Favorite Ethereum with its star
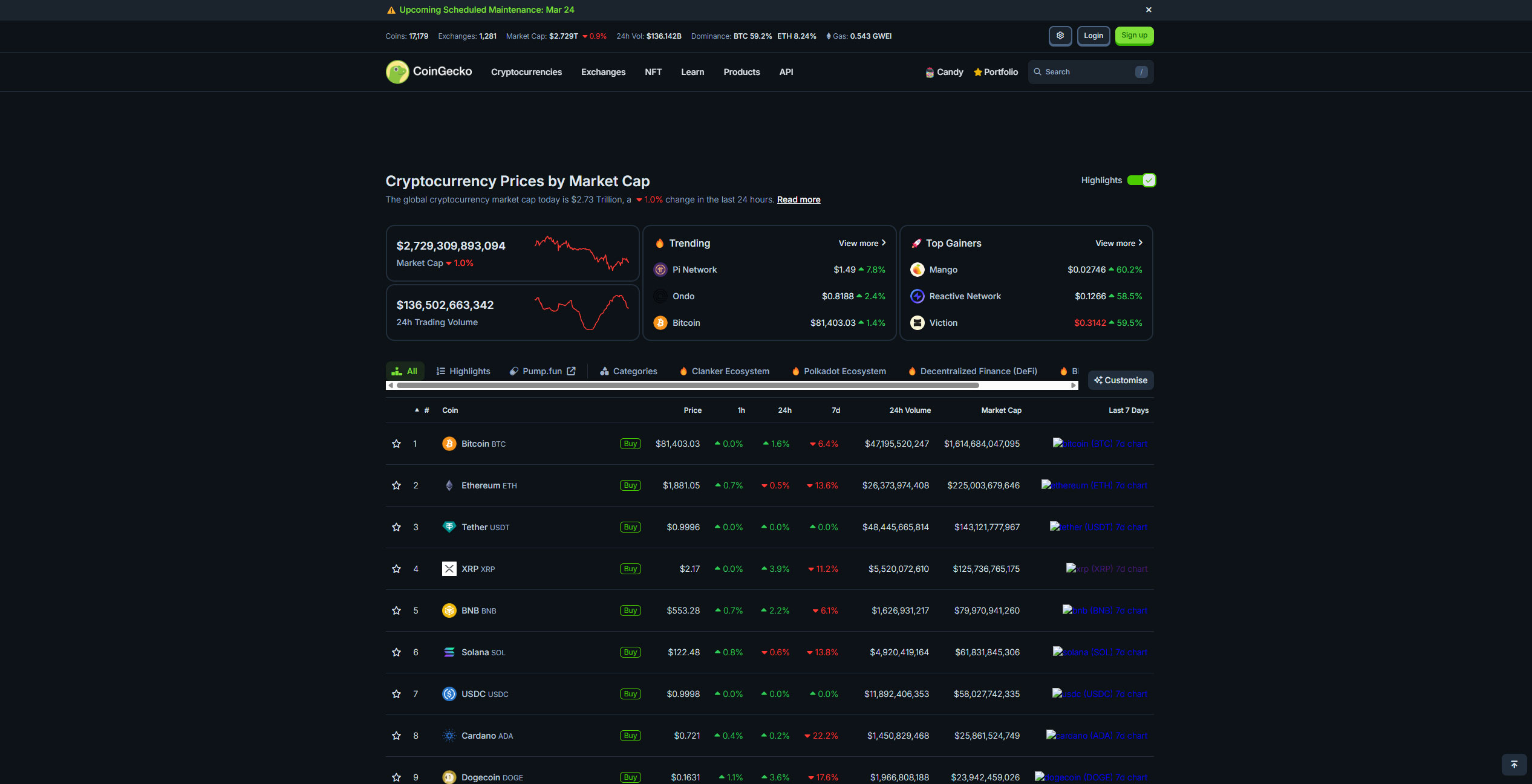The height and width of the screenshot is (784, 1532). (396, 485)
